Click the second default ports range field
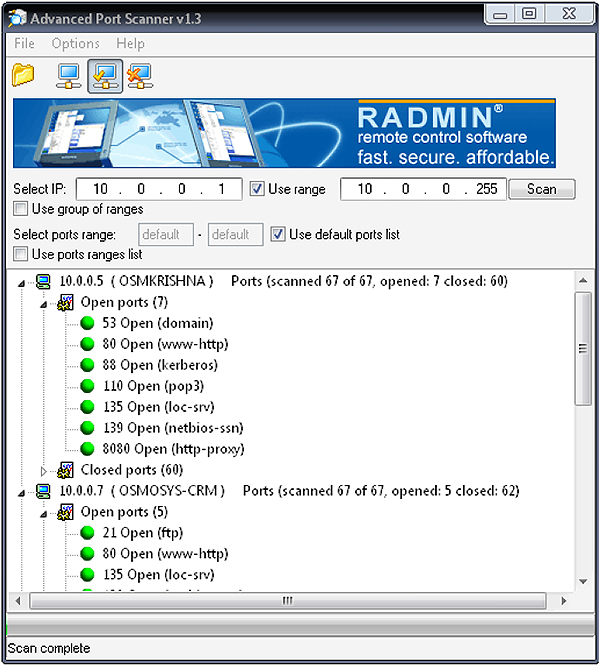Screen dimensions: 600x666 pos(235,234)
